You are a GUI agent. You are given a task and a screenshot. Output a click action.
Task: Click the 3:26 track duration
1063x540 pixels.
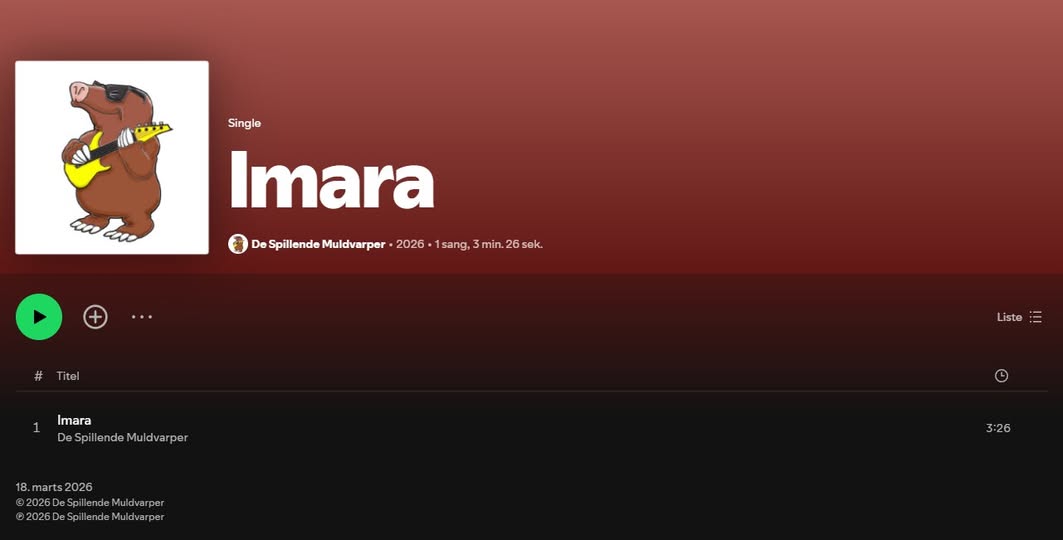[998, 428]
